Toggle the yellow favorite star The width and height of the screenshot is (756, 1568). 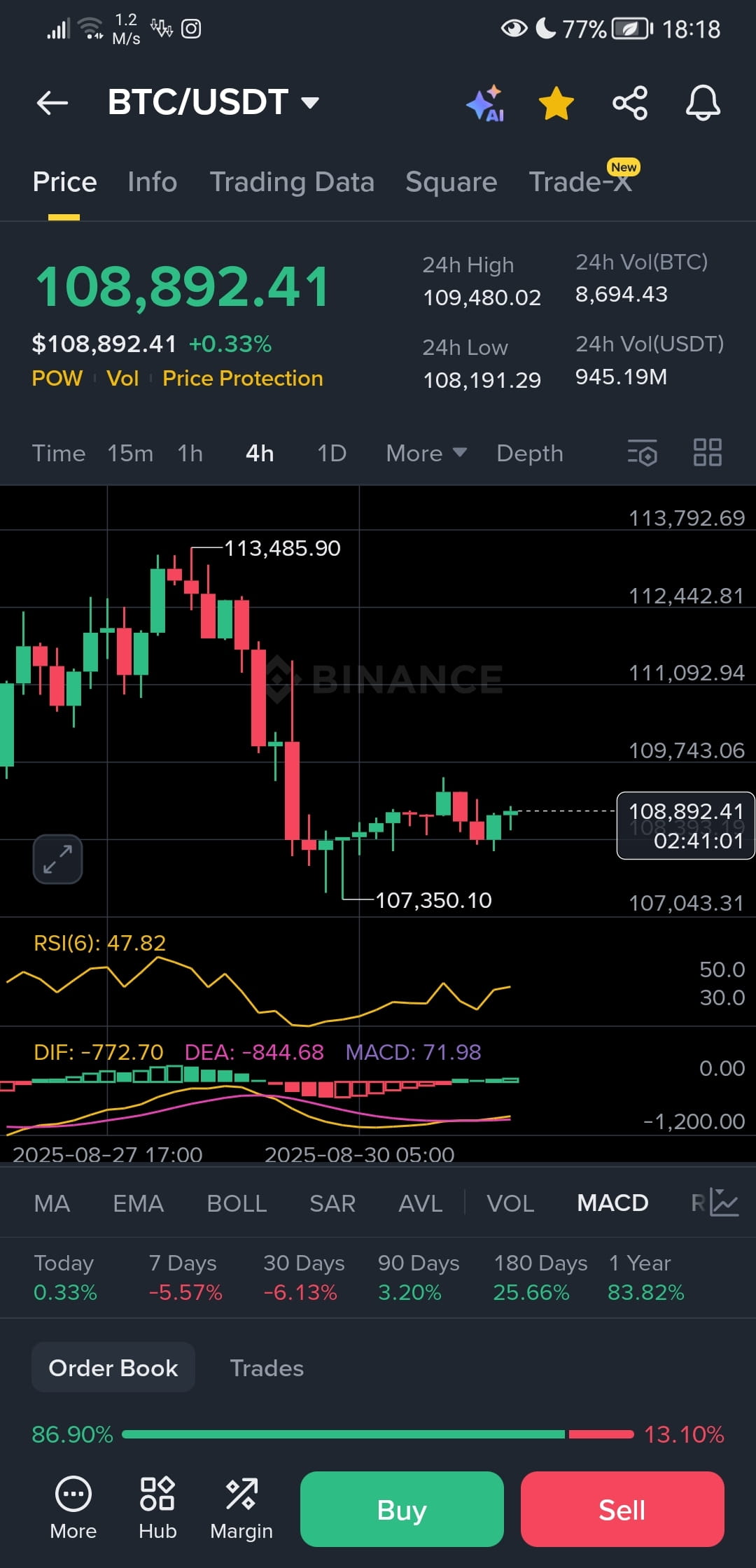tap(556, 103)
